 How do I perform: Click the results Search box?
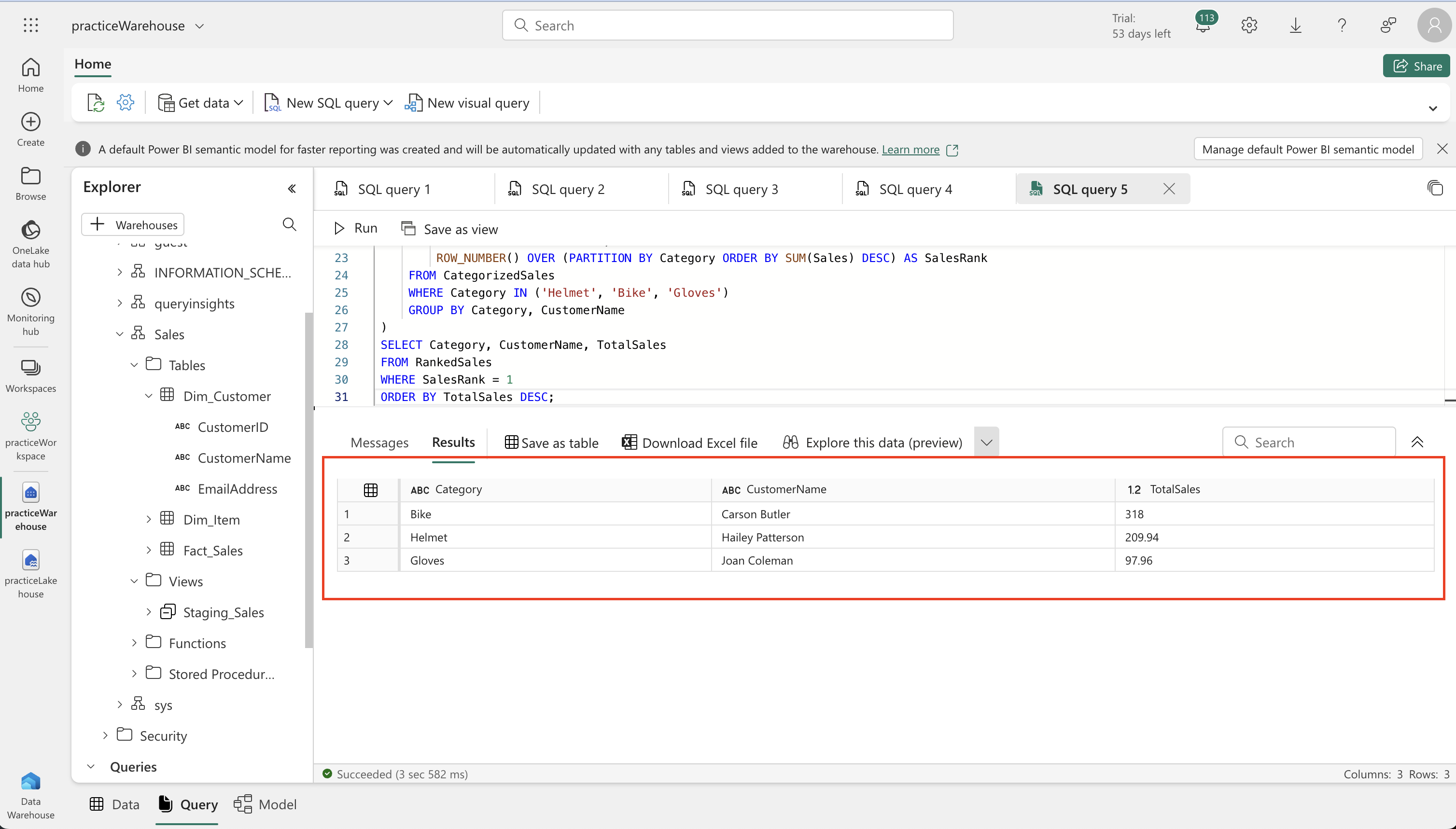tap(1309, 442)
